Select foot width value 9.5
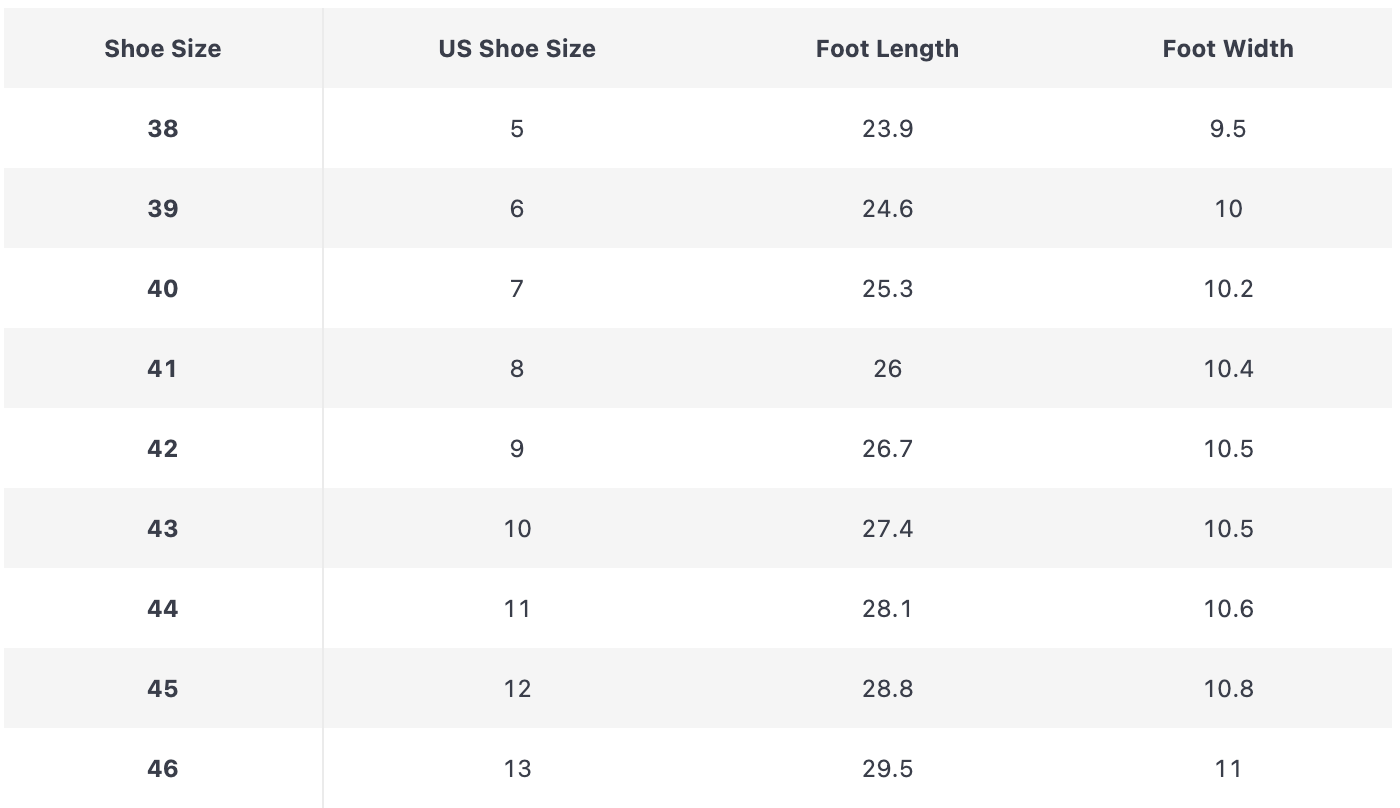This screenshot has height=808, width=1400. [x=1228, y=128]
